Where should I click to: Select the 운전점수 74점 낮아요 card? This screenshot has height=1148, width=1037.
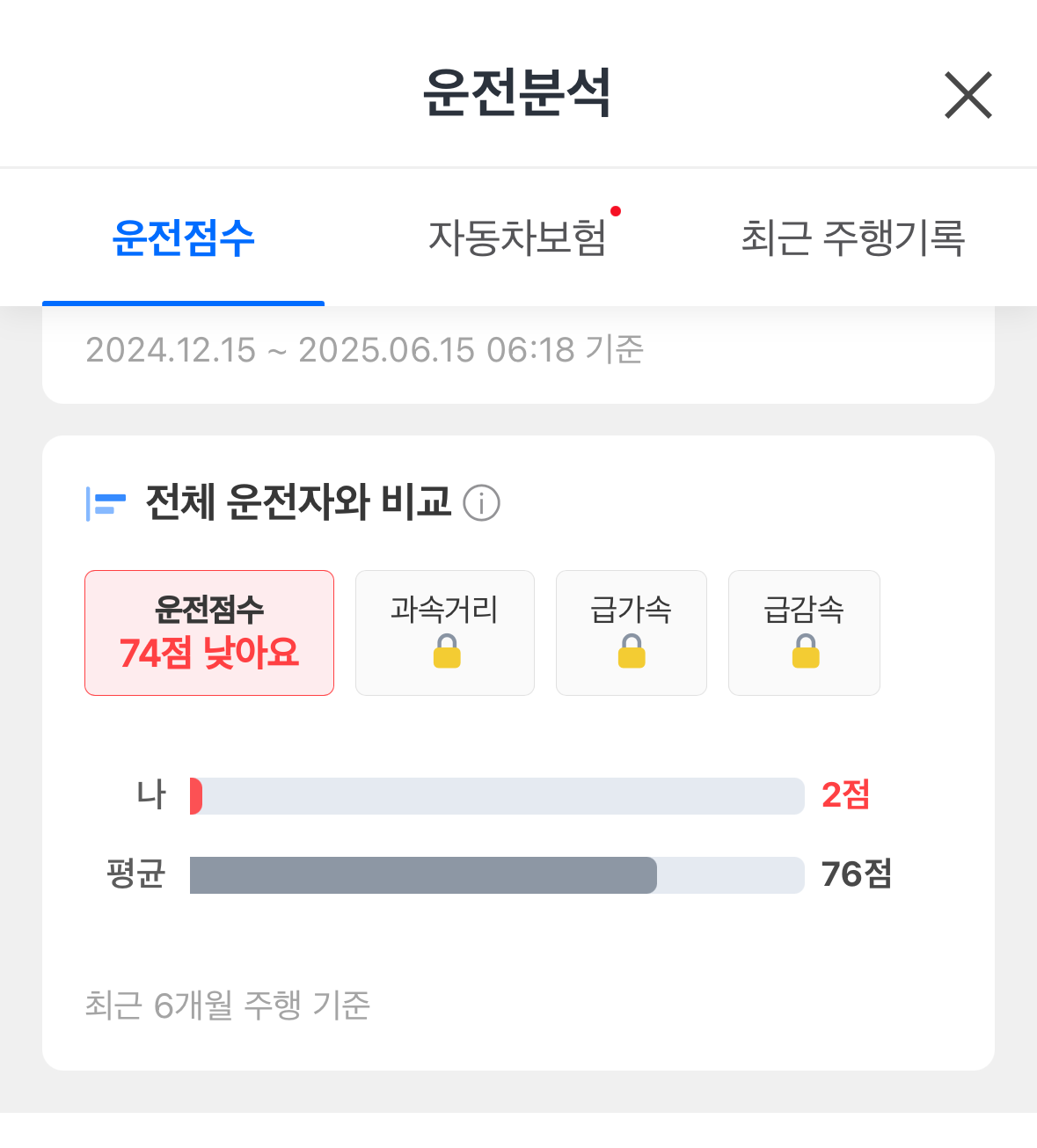(209, 632)
